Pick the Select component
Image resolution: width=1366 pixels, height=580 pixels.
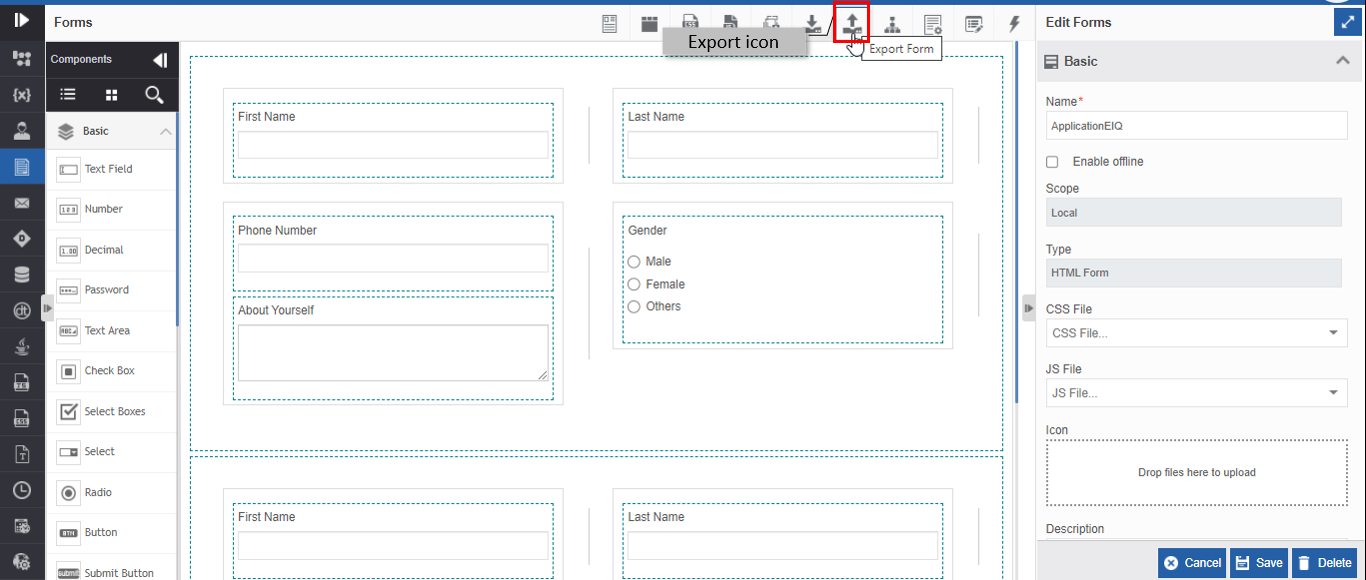pos(111,452)
